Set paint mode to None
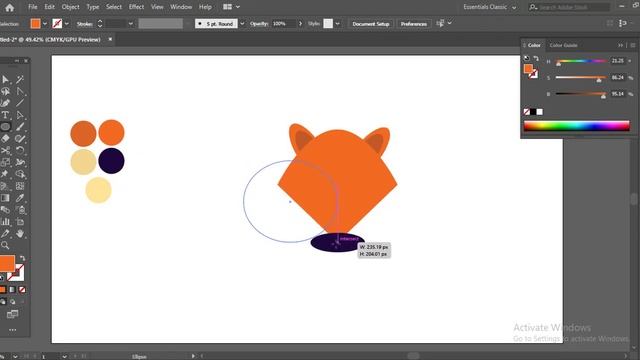The image size is (640, 360). pos(22,290)
